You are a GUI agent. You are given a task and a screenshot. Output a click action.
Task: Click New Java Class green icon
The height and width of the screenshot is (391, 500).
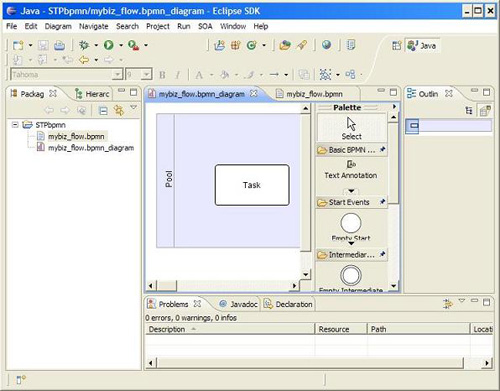click(x=251, y=45)
